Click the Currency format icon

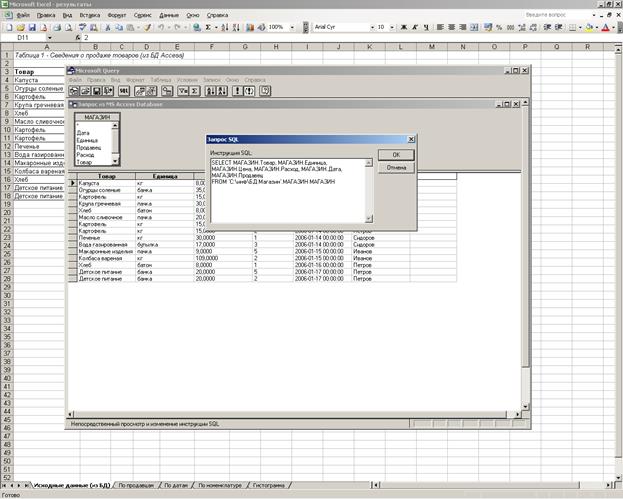(488, 27)
